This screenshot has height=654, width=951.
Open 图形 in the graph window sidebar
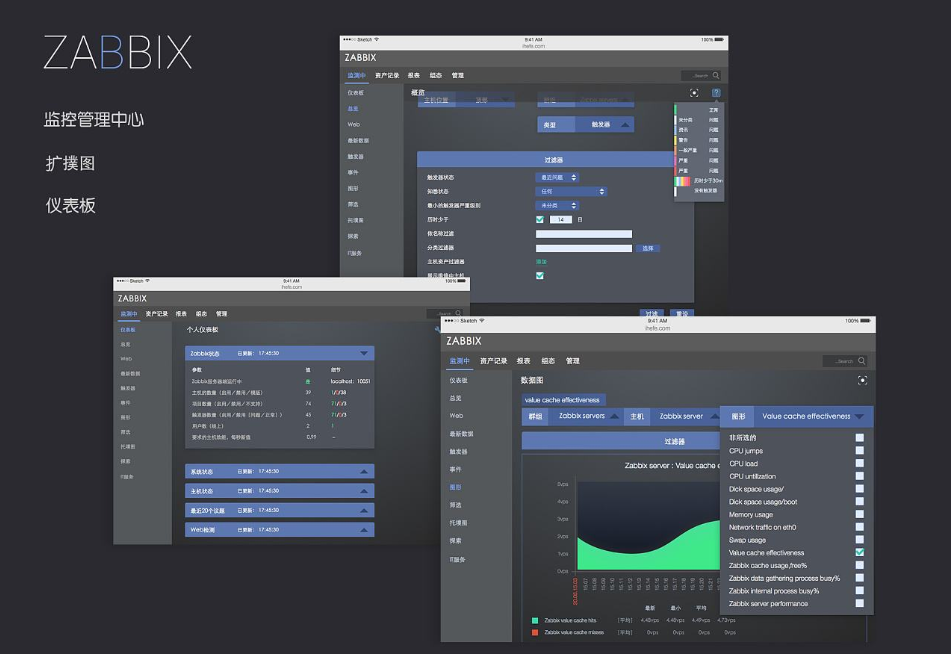[x=455, y=487]
